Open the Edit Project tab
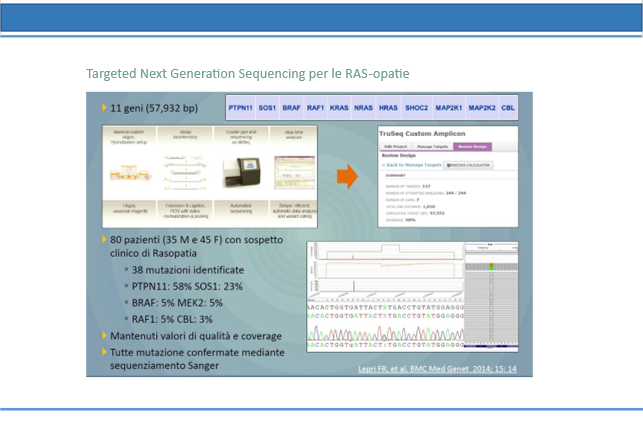Screen dimensions: 643x428 (x=395, y=146)
